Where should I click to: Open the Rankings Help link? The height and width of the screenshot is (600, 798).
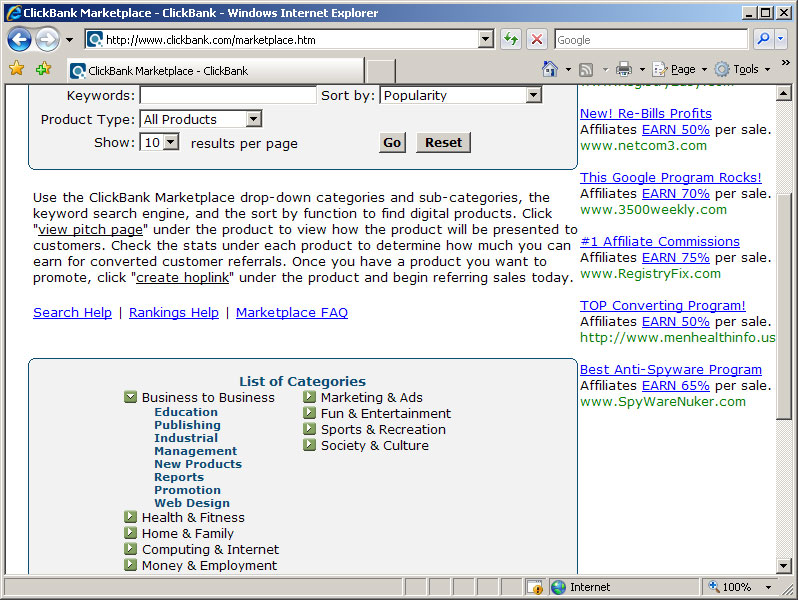tap(174, 312)
